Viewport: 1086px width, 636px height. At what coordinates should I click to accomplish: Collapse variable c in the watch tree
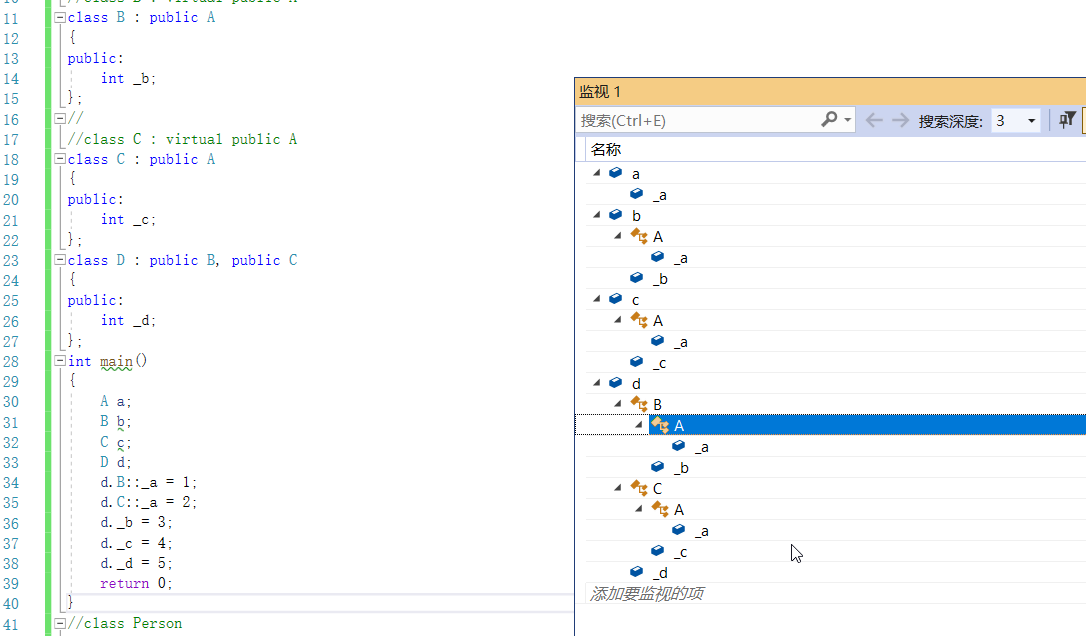click(x=596, y=299)
